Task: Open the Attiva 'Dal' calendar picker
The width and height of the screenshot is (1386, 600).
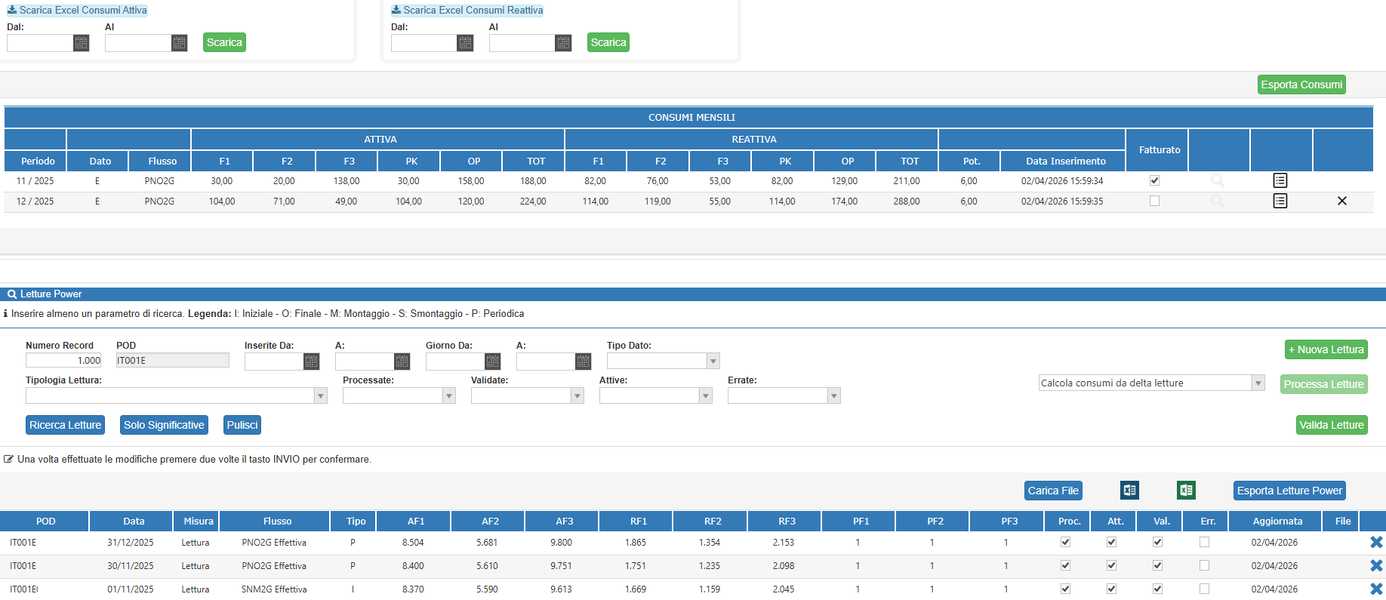Action: click(81, 43)
